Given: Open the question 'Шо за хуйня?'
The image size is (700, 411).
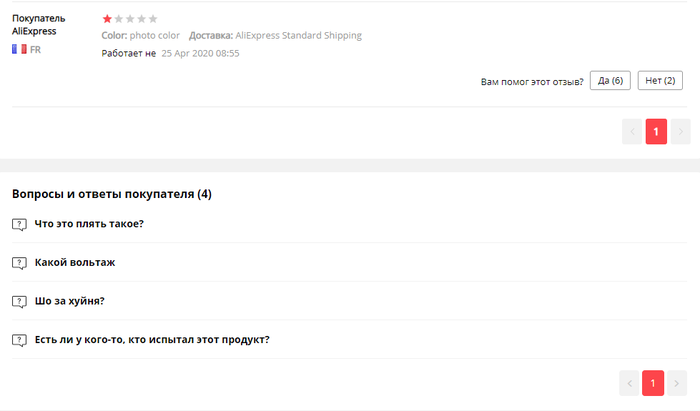Looking at the screenshot, I should pos(69,301).
